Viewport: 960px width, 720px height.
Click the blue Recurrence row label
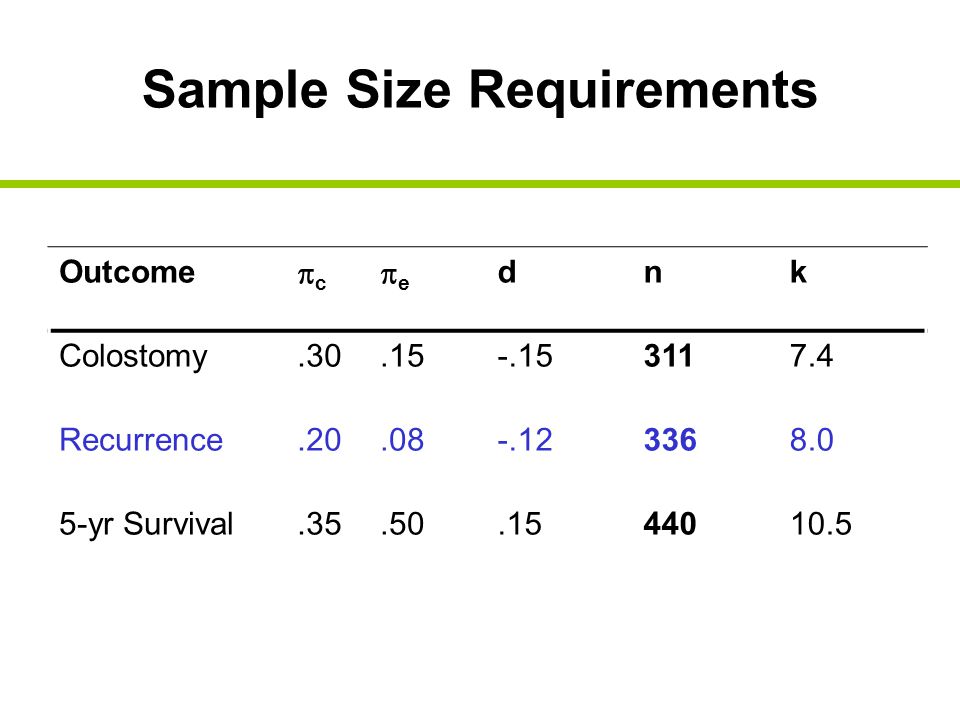point(141,440)
